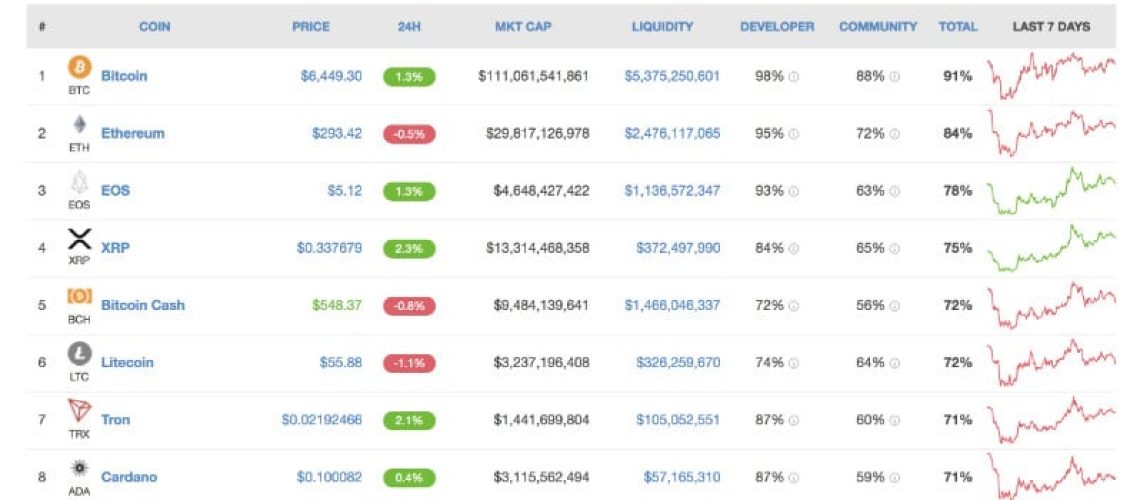Sort by the # rank column header
The height and width of the screenshot is (500, 1140).
43,27
